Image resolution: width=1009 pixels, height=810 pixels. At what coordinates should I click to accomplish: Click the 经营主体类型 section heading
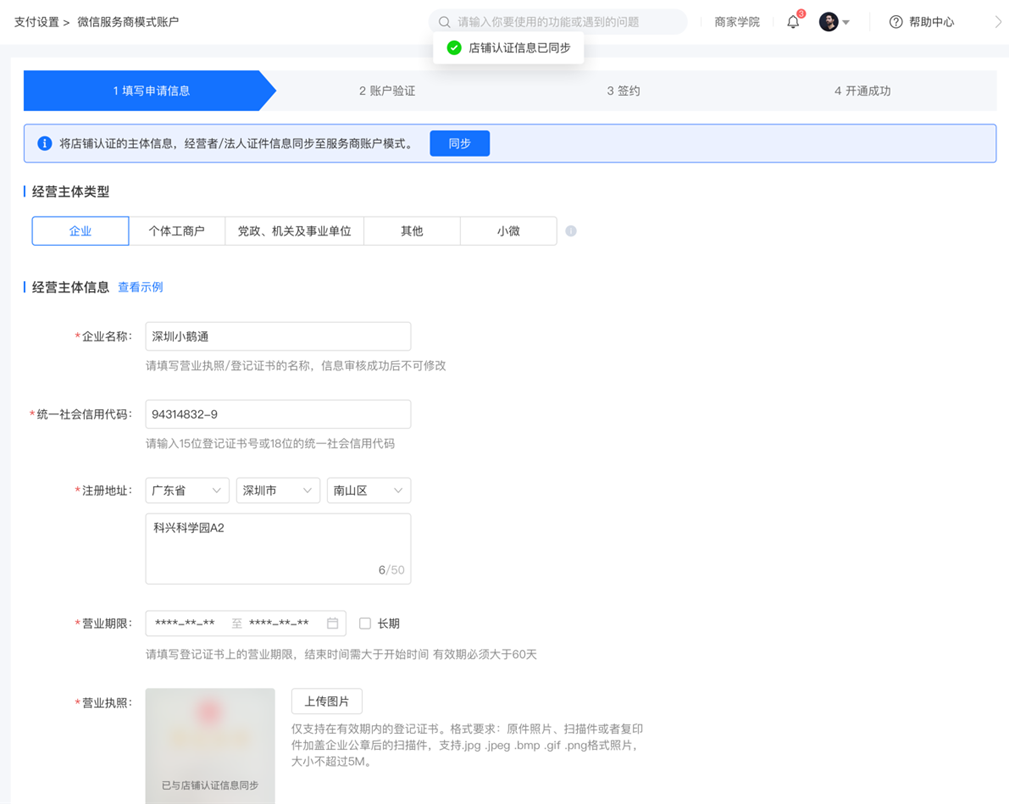point(71,192)
